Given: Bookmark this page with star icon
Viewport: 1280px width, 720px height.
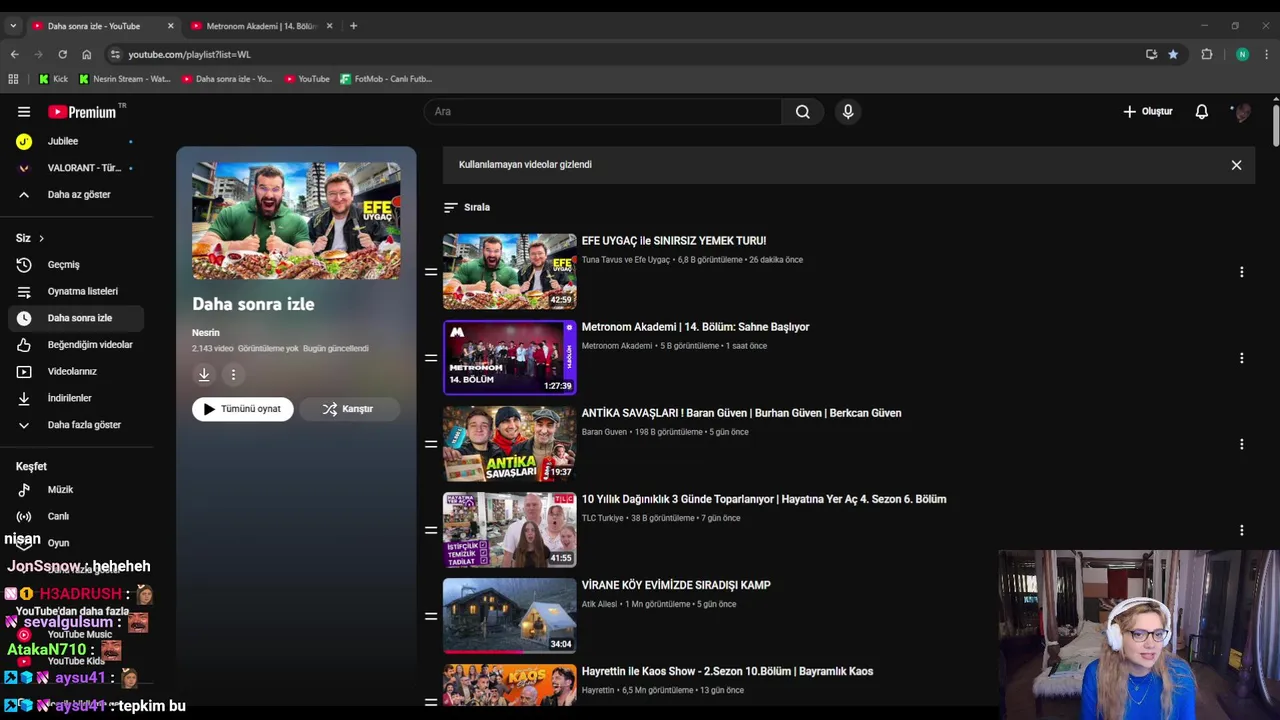Looking at the screenshot, I should coord(1173,54).
